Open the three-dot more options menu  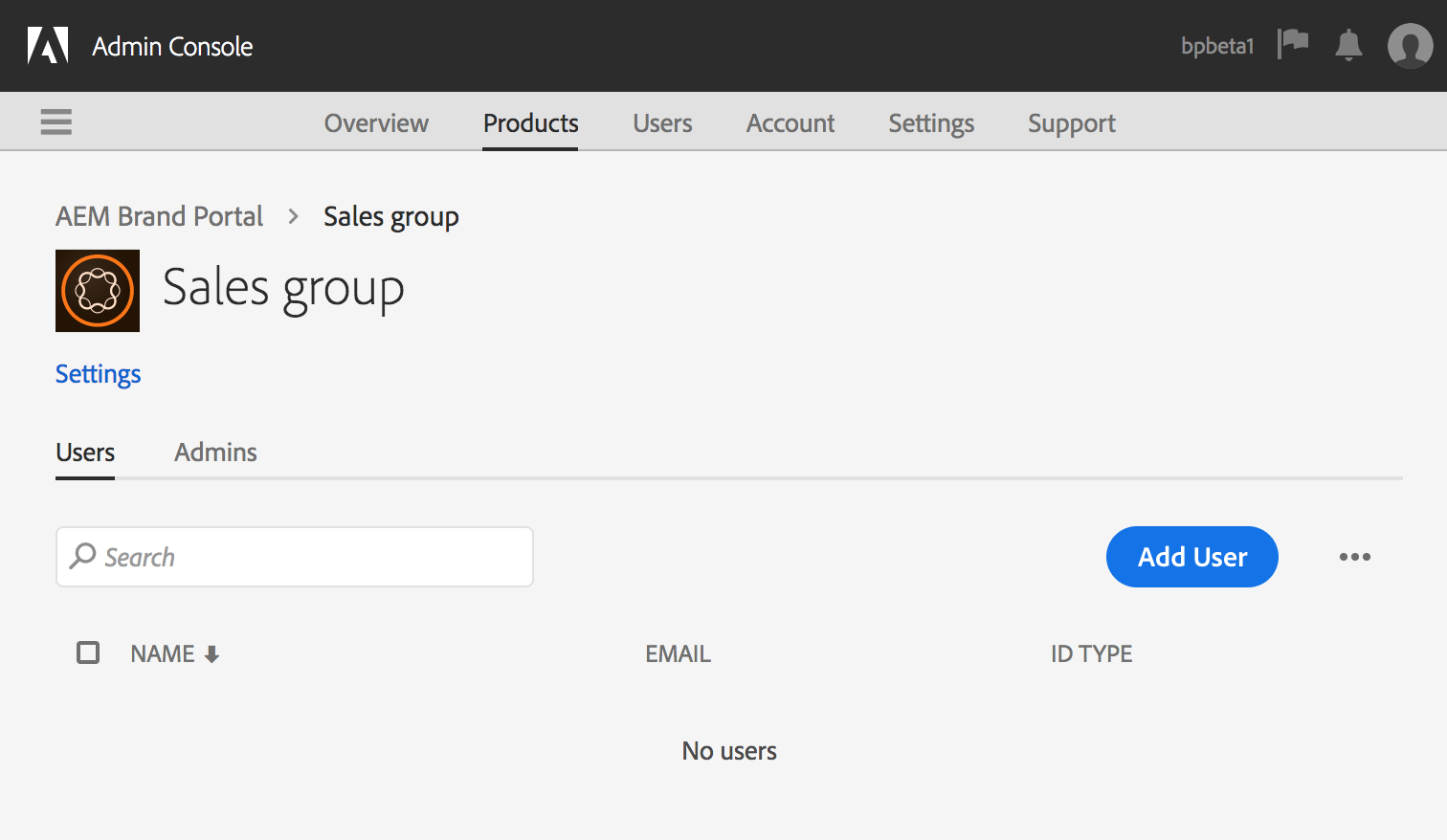point(1355,557)
